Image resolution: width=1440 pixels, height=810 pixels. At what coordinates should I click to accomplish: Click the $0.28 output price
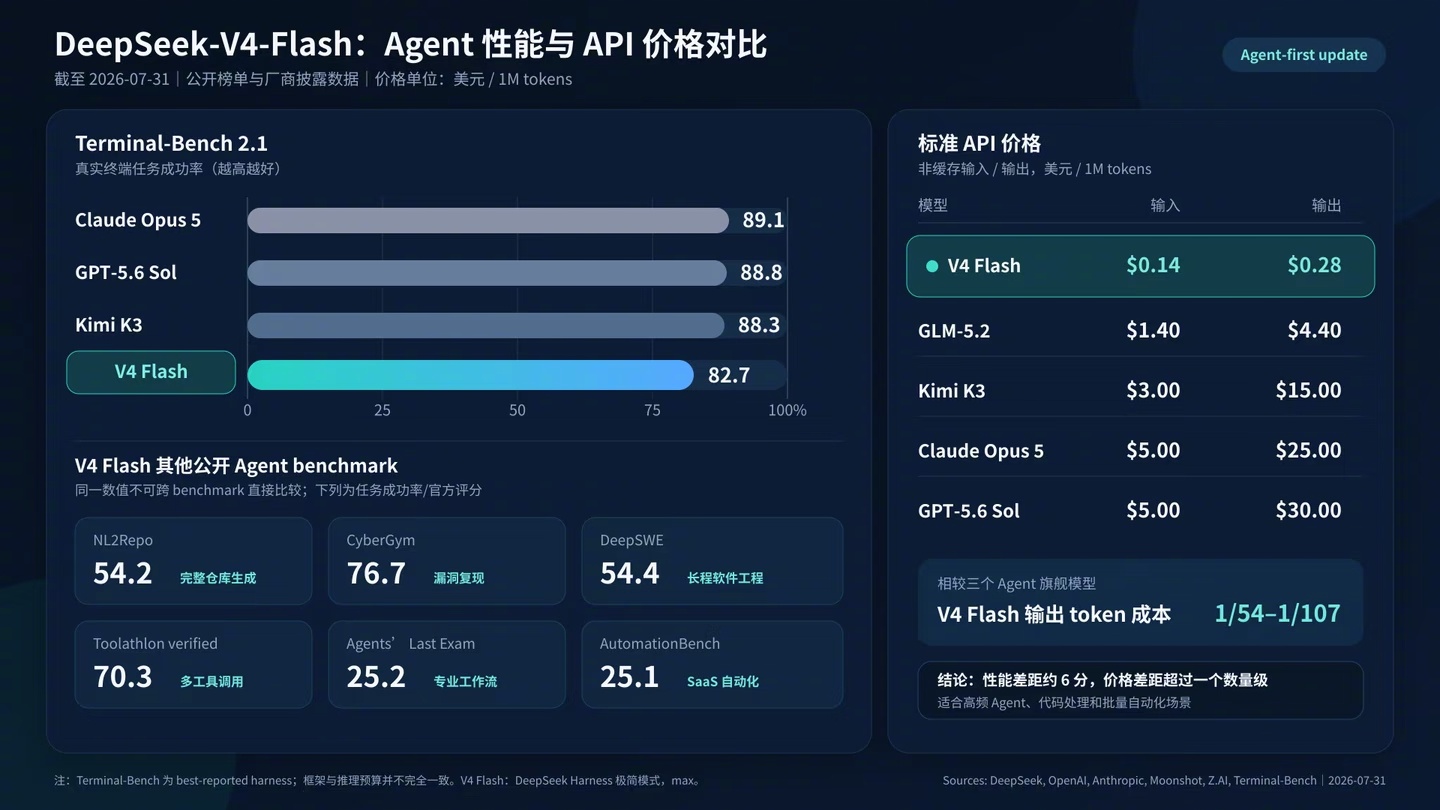click(1314, 265)
